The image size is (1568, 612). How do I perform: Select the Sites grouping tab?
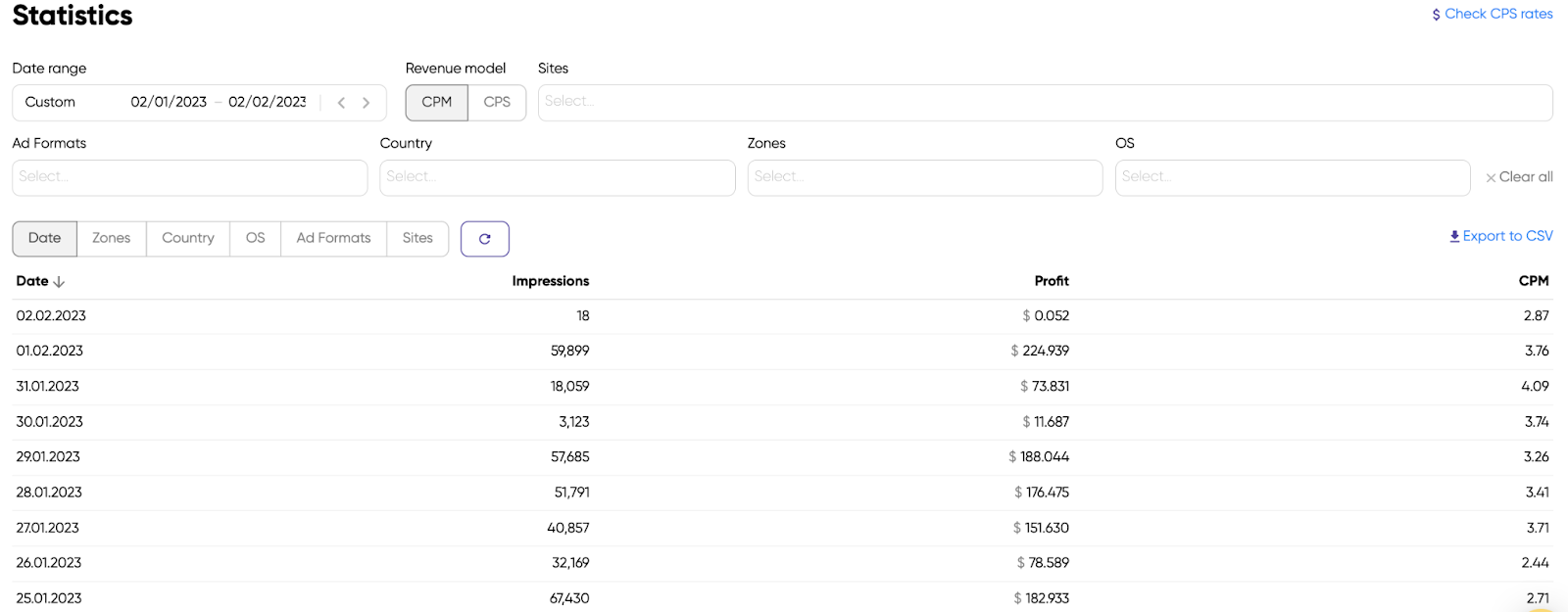click(x=417, y=238)
